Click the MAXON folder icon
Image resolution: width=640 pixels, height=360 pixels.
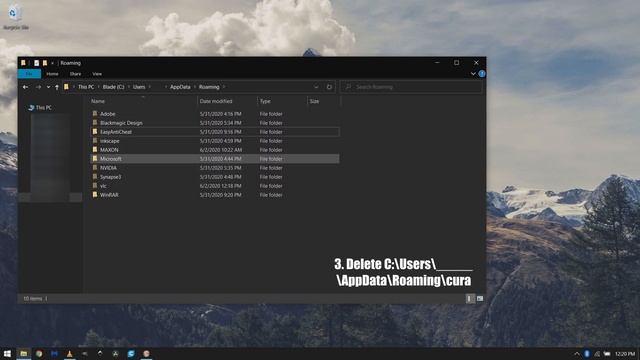(95, 149)
